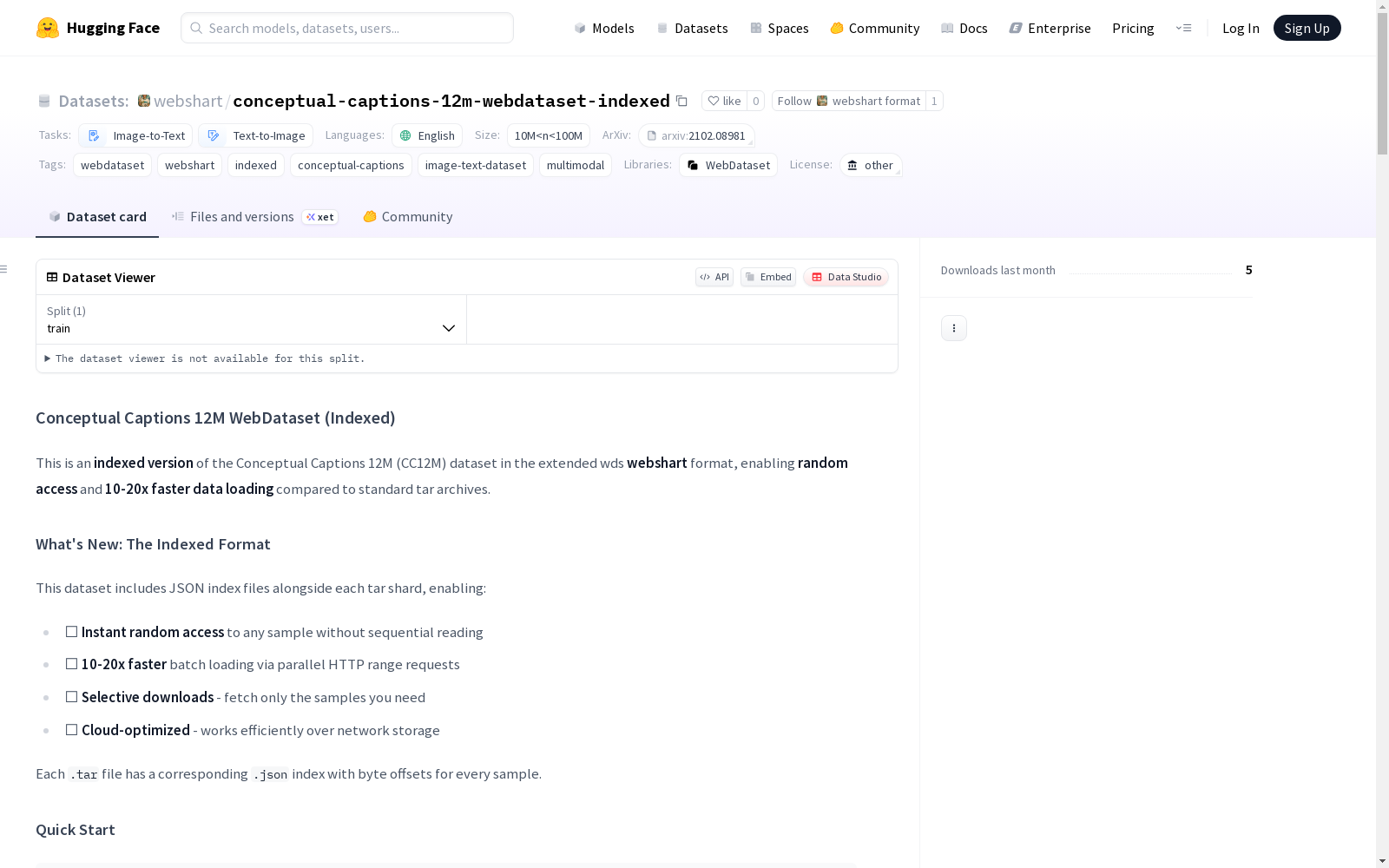Open Spaces in the top navigation
Image resolution: width=1389 pixels, height=868 pixels.
tap(780, 28)
